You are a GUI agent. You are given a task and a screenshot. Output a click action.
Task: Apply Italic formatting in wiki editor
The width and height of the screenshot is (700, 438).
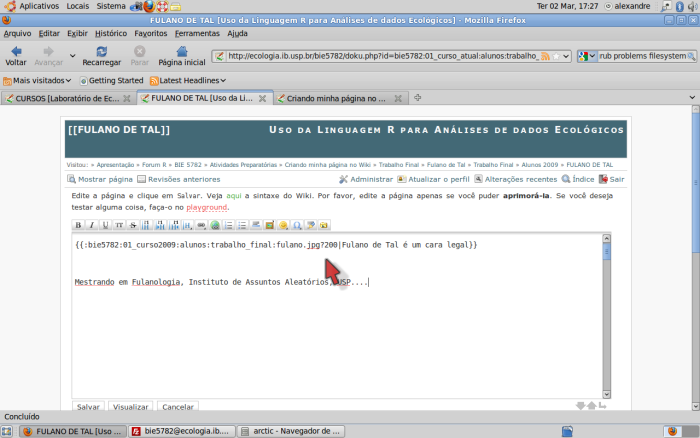click(92, 225)
